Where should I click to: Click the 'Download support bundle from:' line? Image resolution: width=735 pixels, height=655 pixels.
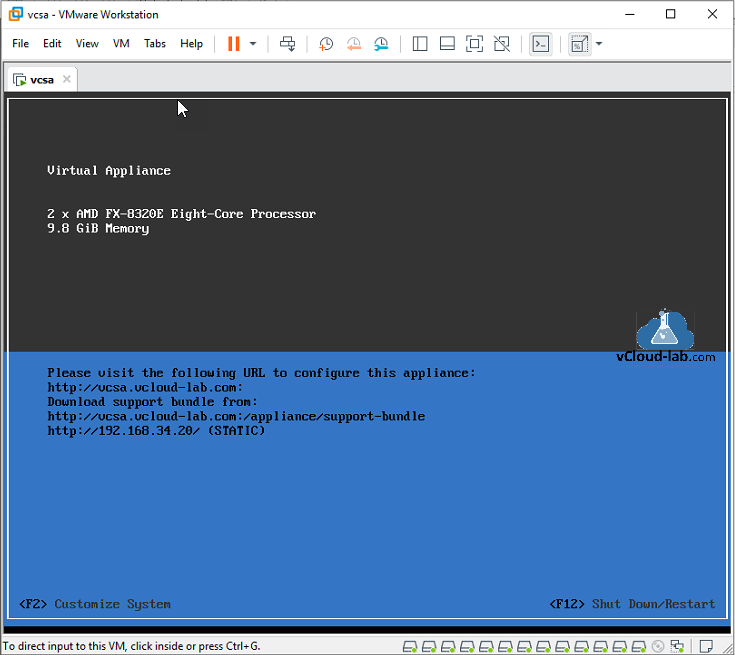[152, 402]
